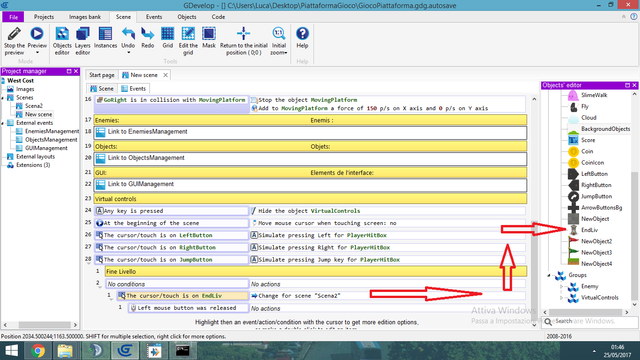The image size is (640, 360).
Task: Switch to the Projects ribbon tab
Action: pos(44,17)
